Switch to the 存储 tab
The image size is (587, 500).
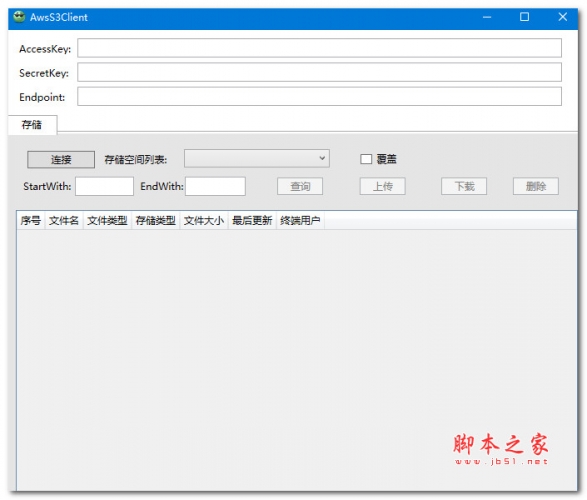pos(32,125)
